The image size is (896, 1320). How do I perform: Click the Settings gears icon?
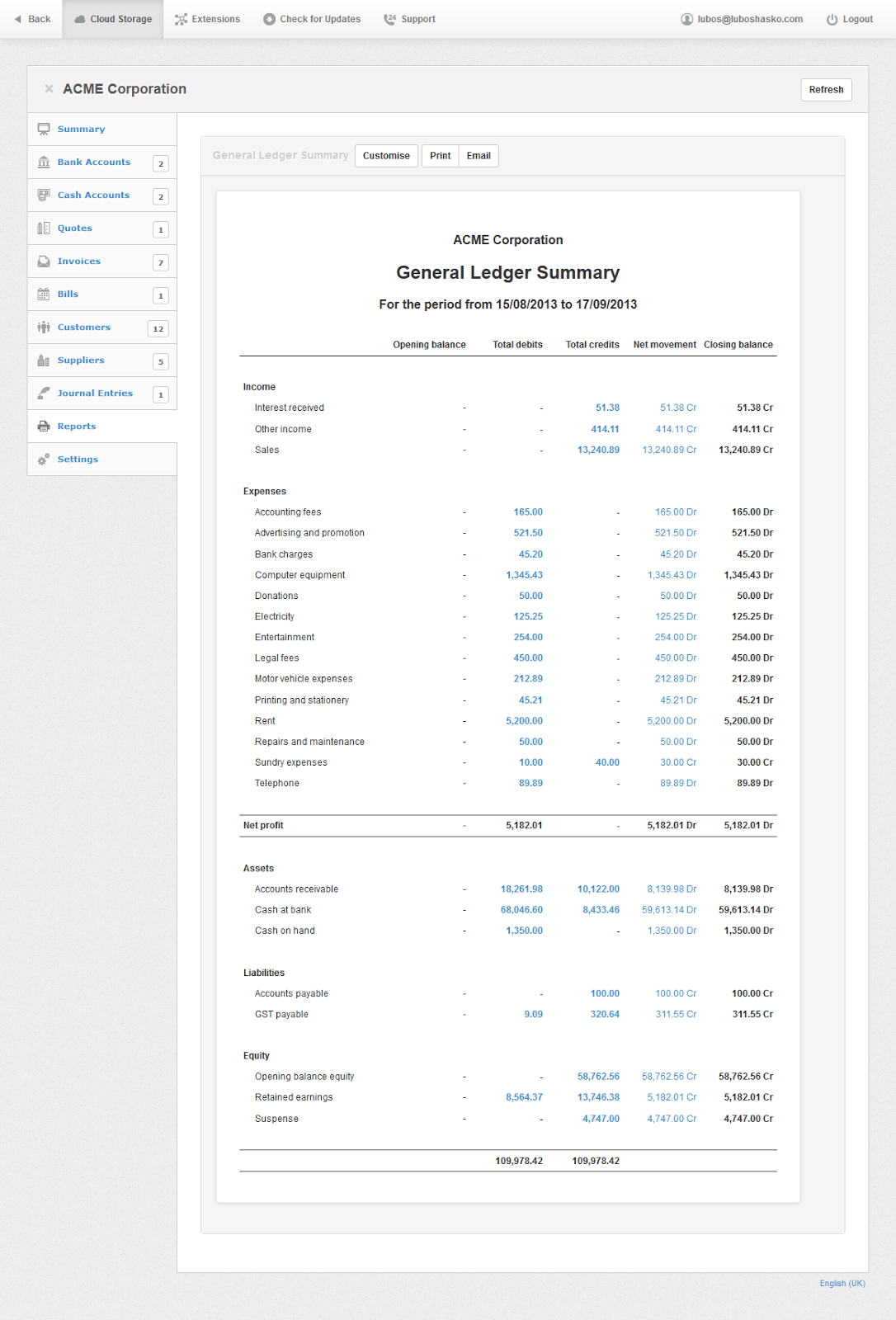pyautogui.click(x=44, y=460)
